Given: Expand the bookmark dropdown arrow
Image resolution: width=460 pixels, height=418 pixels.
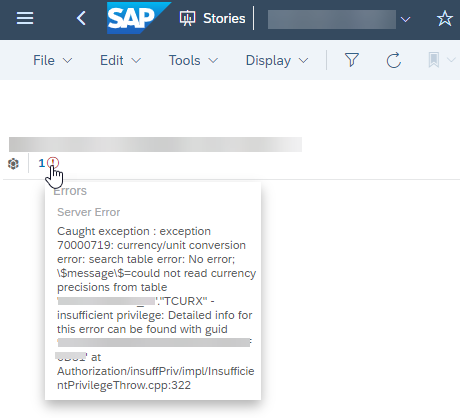Looking at the screenshot, I should [451, 60].
